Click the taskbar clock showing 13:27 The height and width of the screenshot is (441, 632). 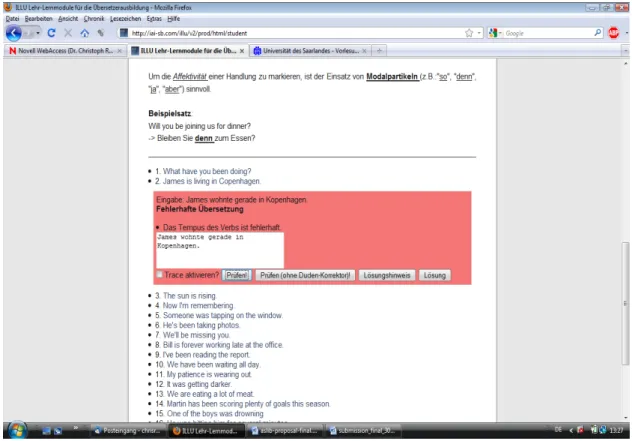tap(616, 430)
